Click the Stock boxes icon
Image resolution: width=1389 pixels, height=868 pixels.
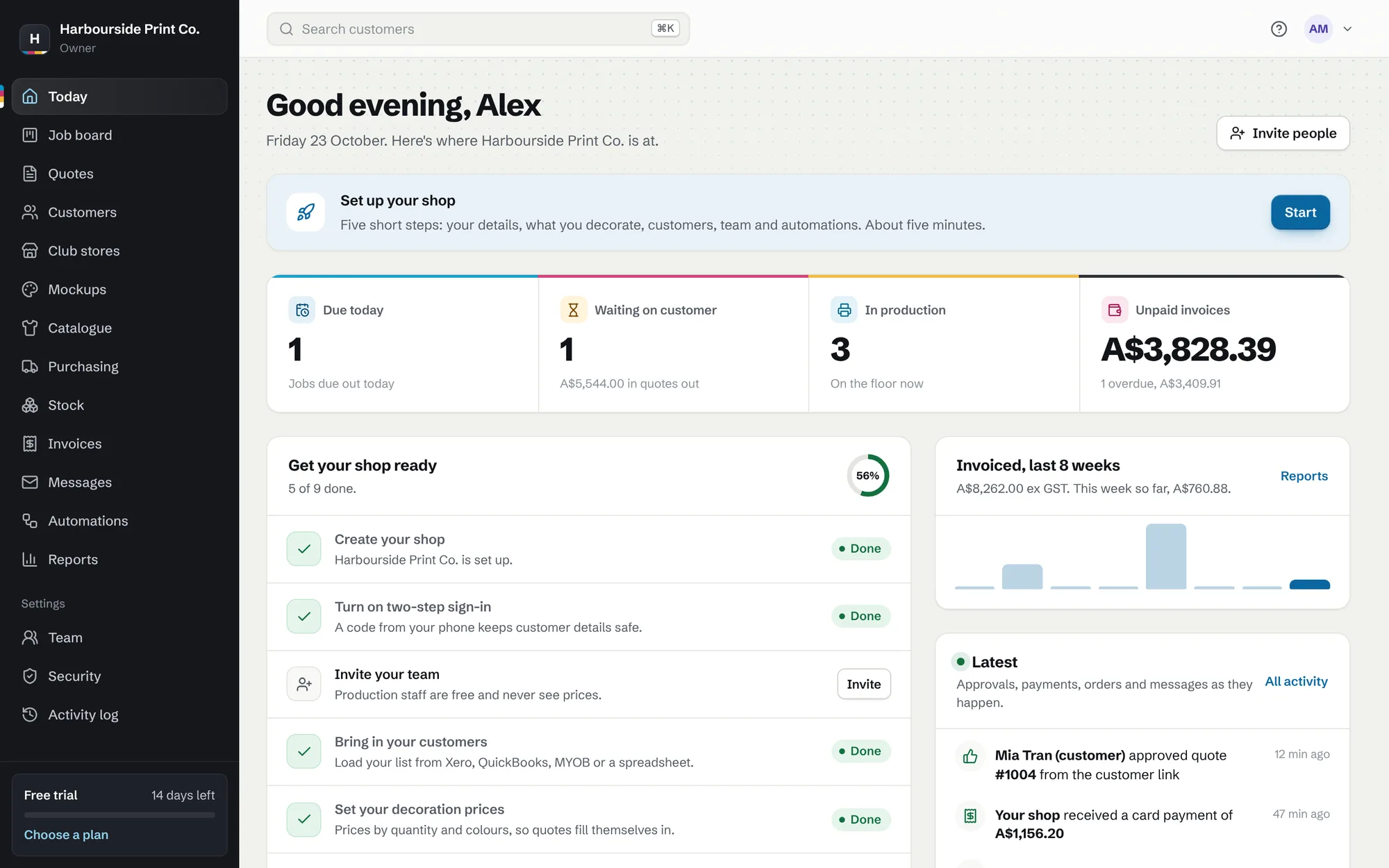[x=30, y=405]
